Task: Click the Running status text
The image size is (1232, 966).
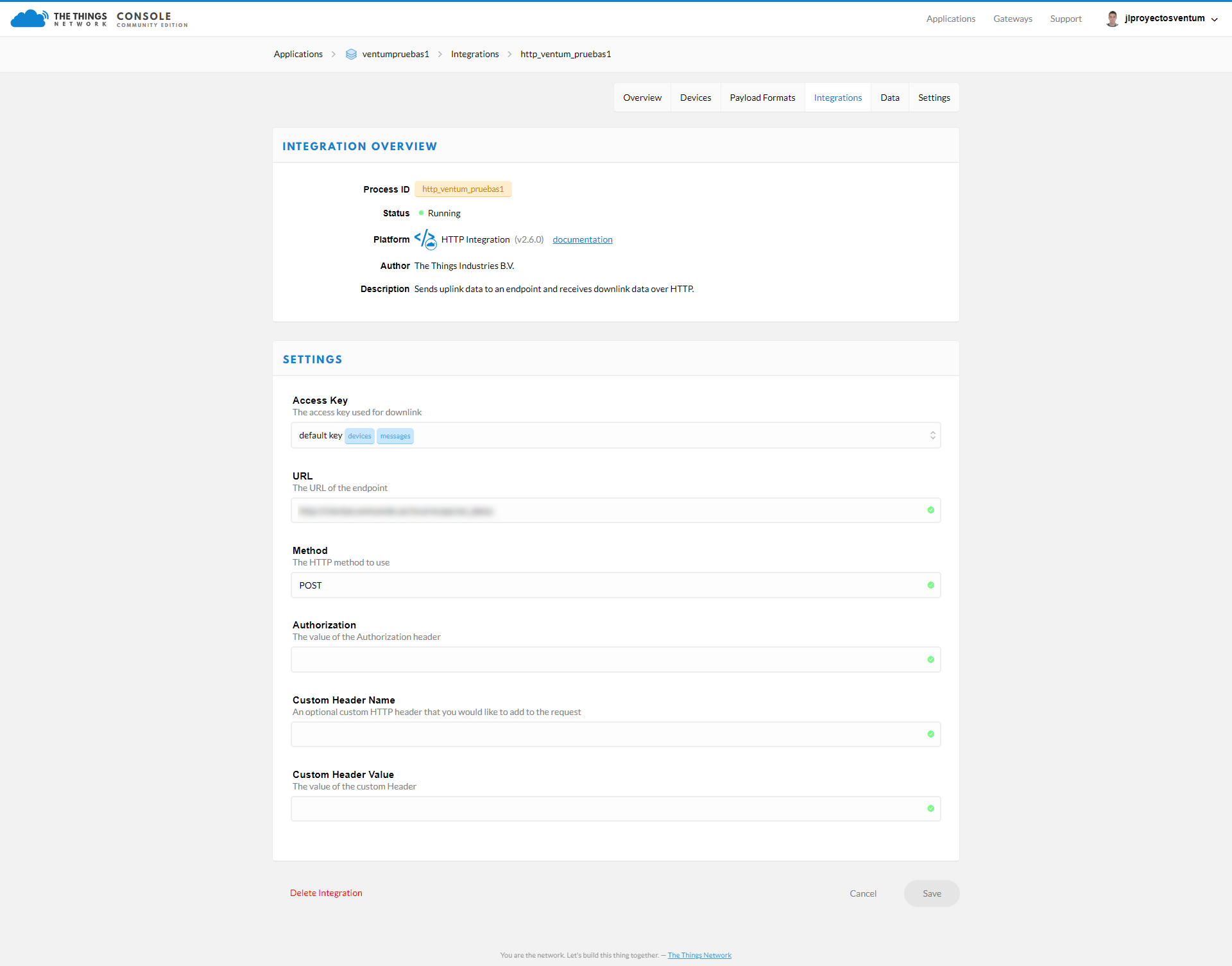Action: tap(444, 213)
